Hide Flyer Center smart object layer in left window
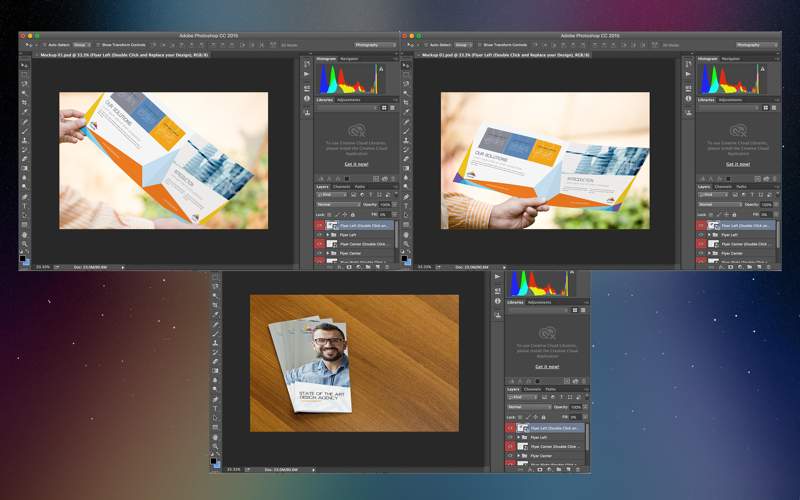The image size is (800, 500). coord(319,244)
